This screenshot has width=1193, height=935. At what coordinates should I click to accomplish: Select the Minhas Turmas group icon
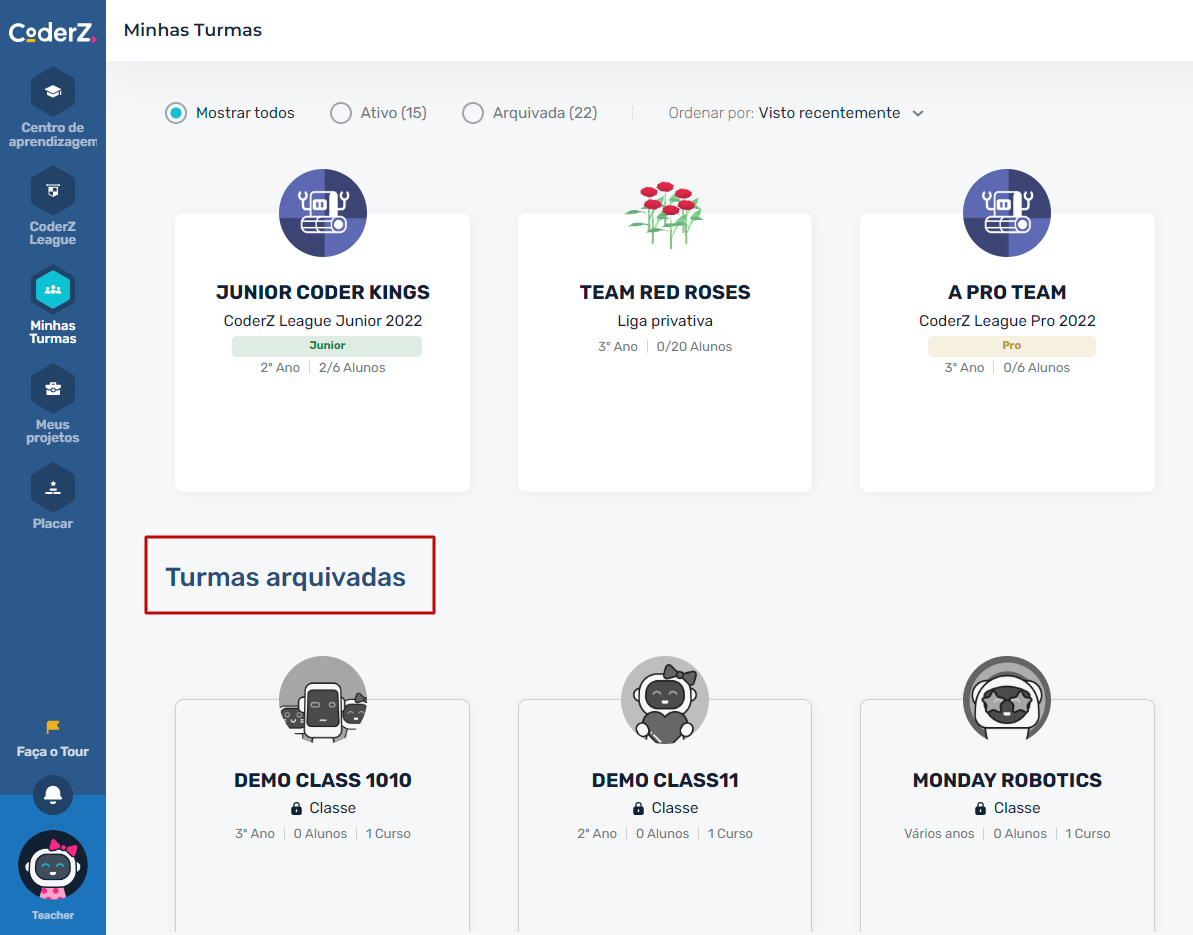tap(52, 290)
